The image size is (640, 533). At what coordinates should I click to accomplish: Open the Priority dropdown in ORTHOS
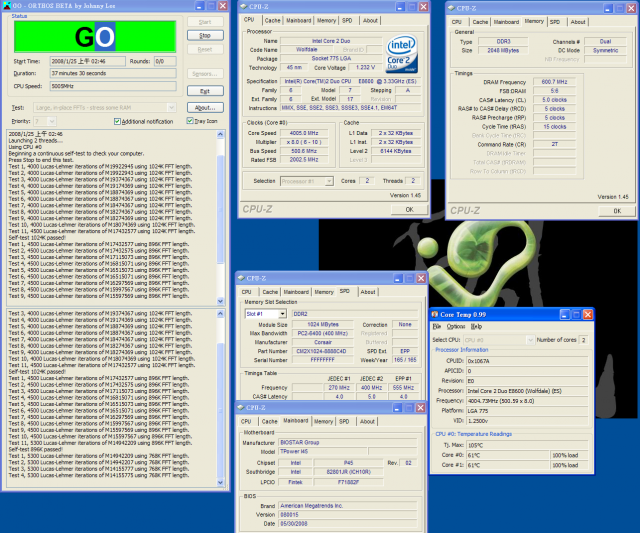[51, 121]
